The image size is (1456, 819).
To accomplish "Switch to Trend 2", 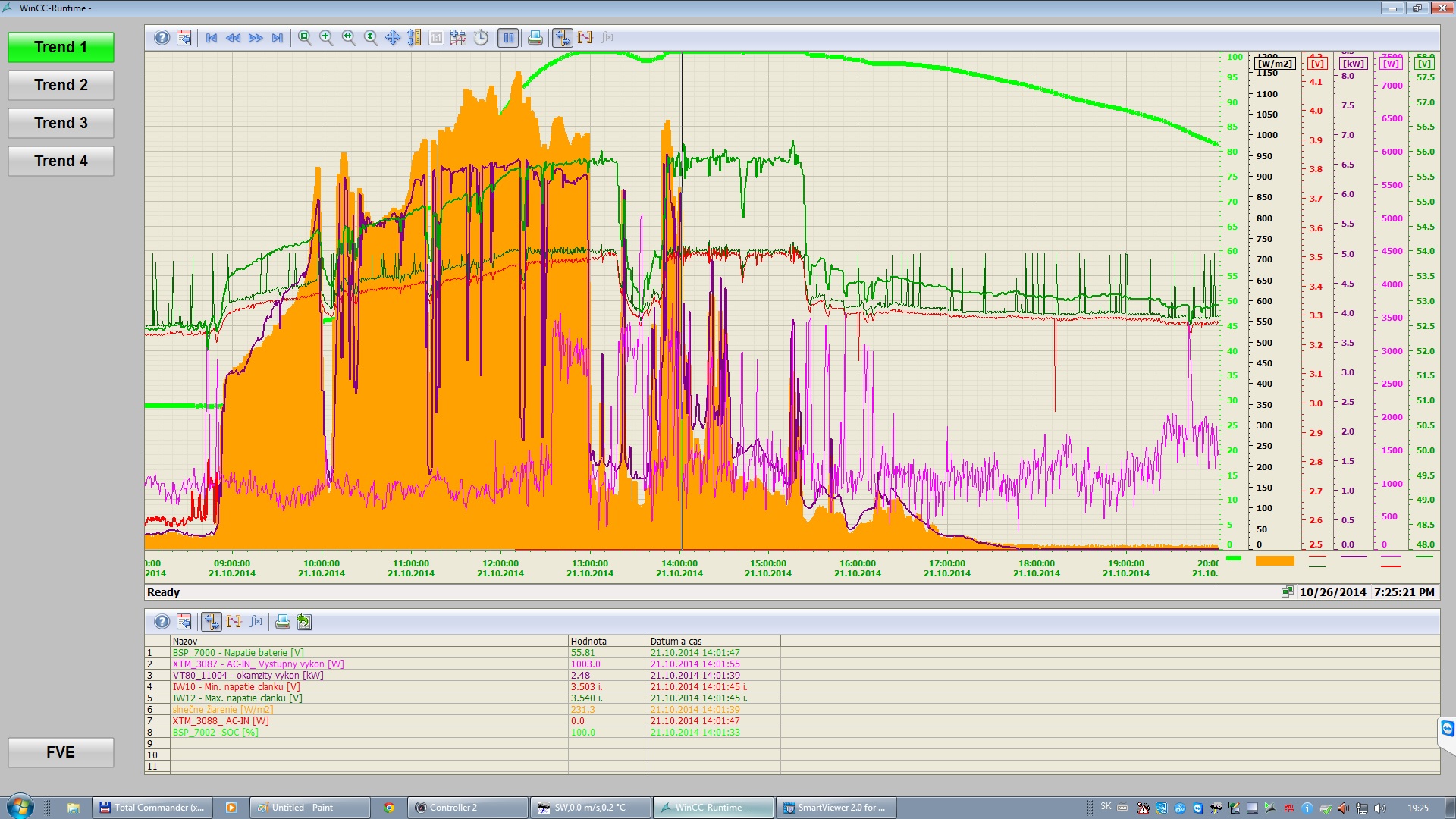I will coord(61,85).
